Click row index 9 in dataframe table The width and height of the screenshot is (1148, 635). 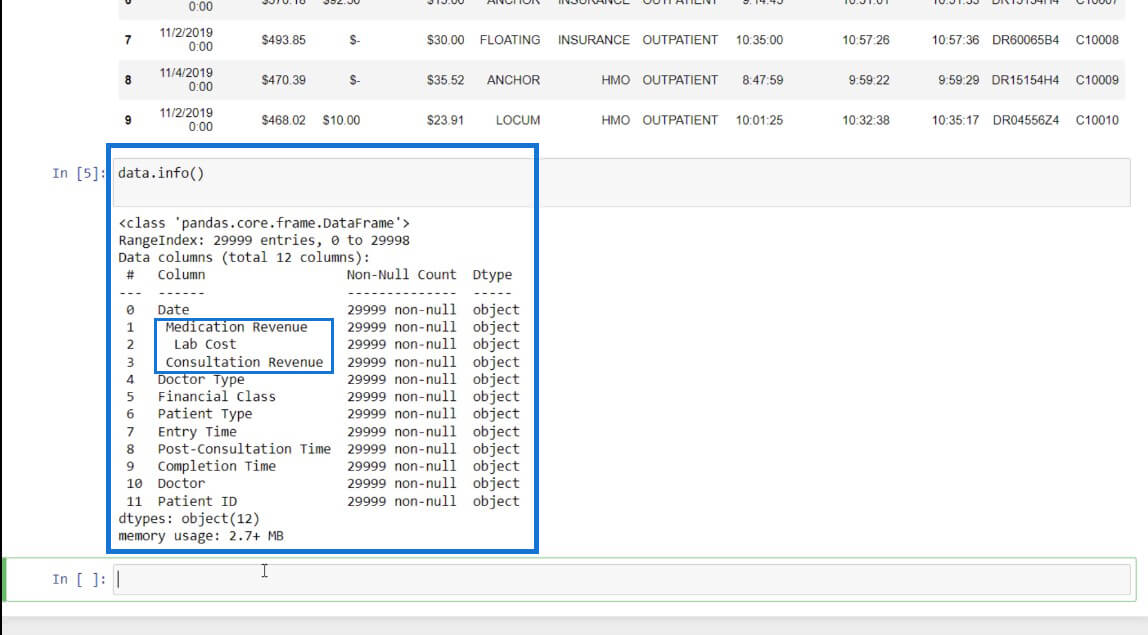point(128,120)
